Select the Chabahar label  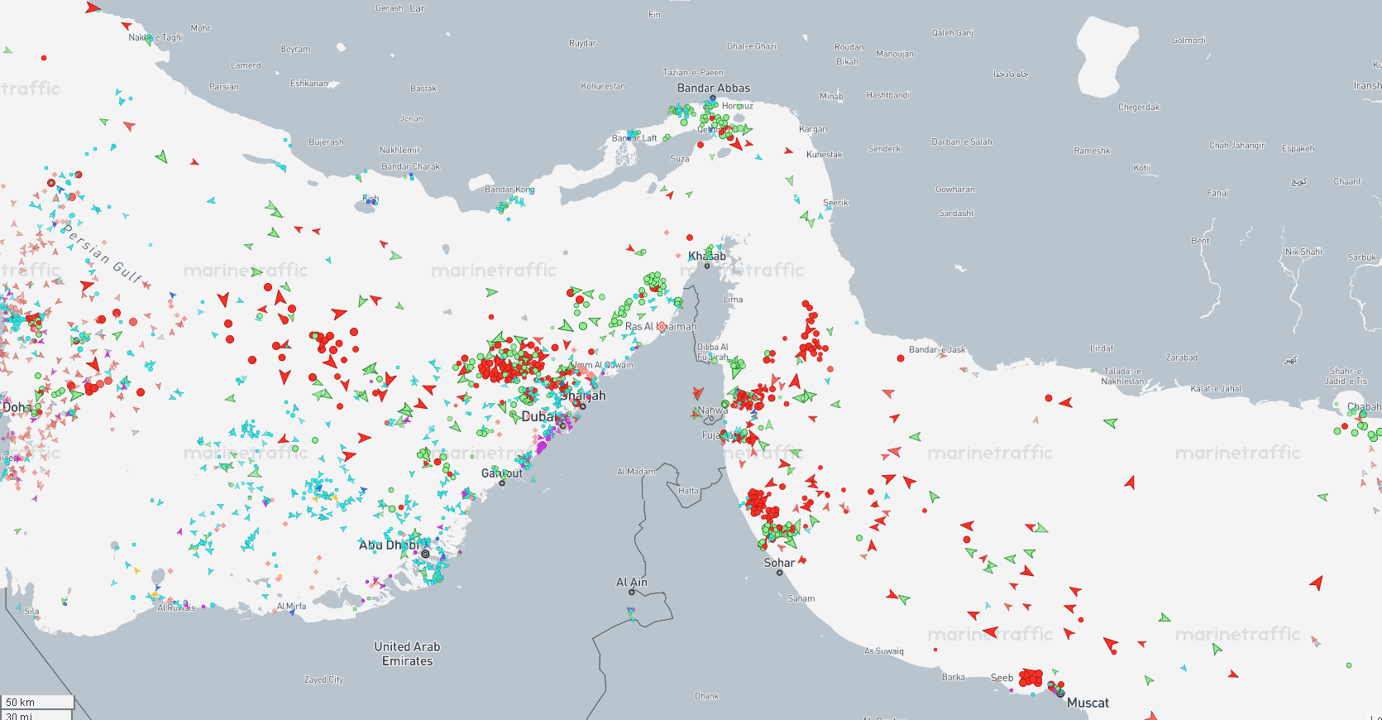click(x=1364, y=407)
